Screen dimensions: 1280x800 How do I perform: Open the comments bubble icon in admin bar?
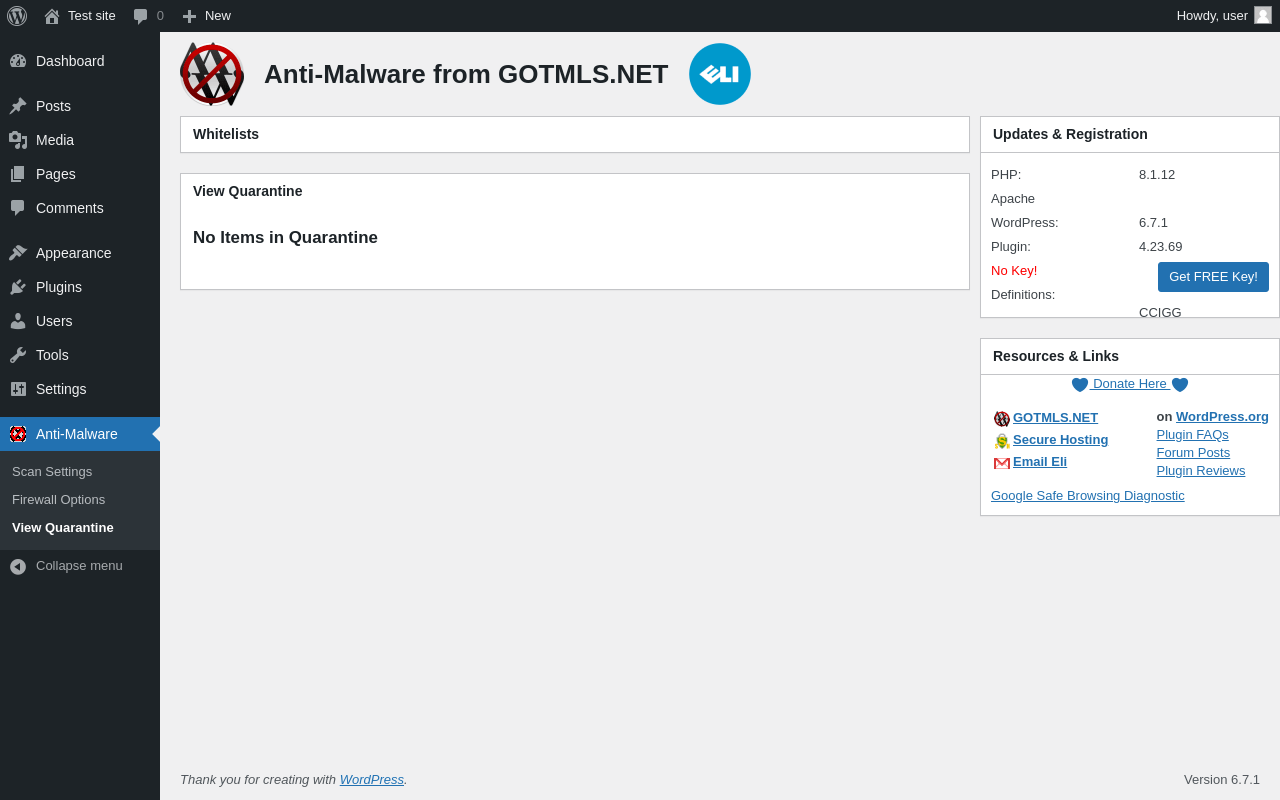141,16
